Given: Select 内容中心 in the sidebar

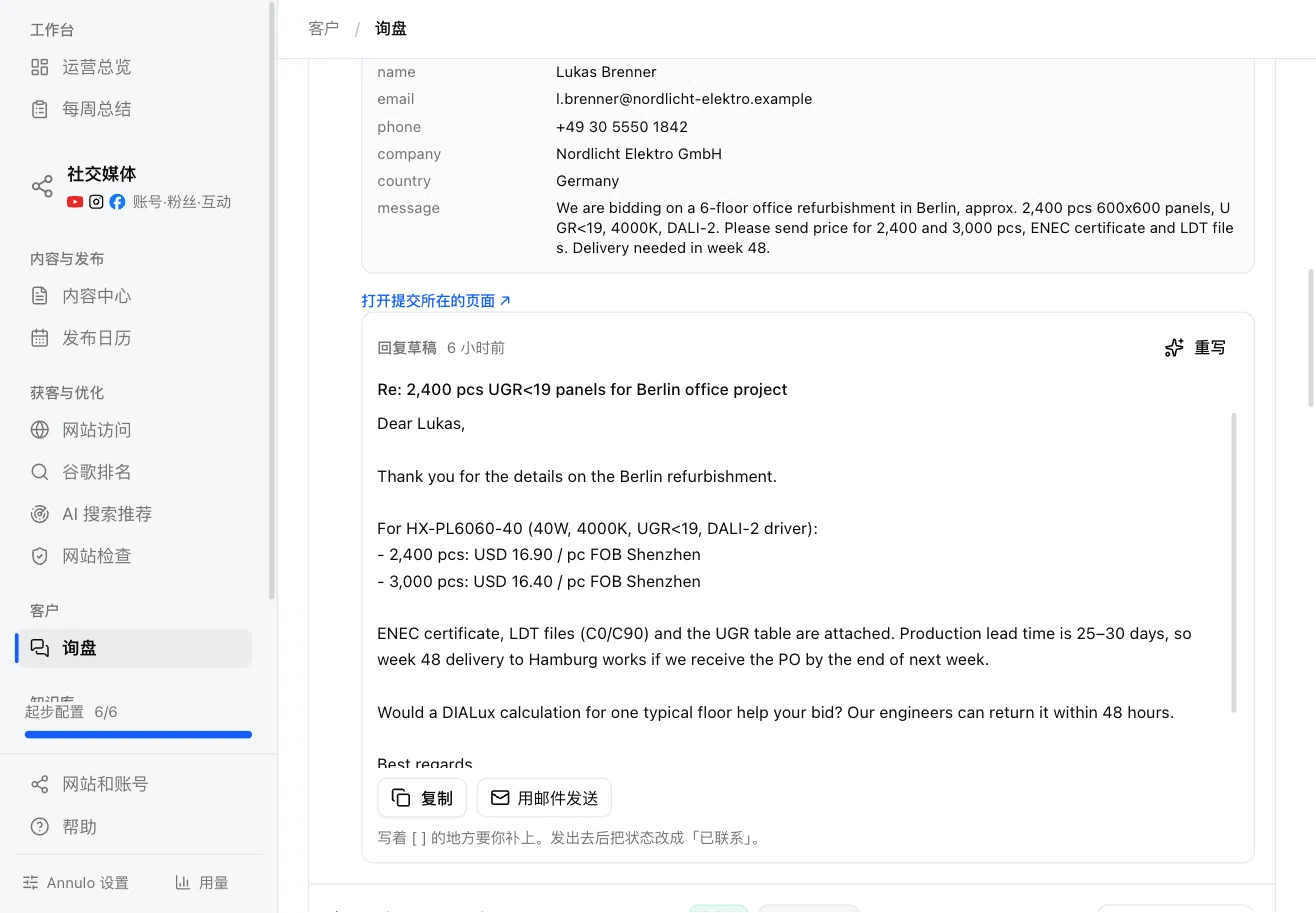Looking at the screenshot, I should click(133, 296).
